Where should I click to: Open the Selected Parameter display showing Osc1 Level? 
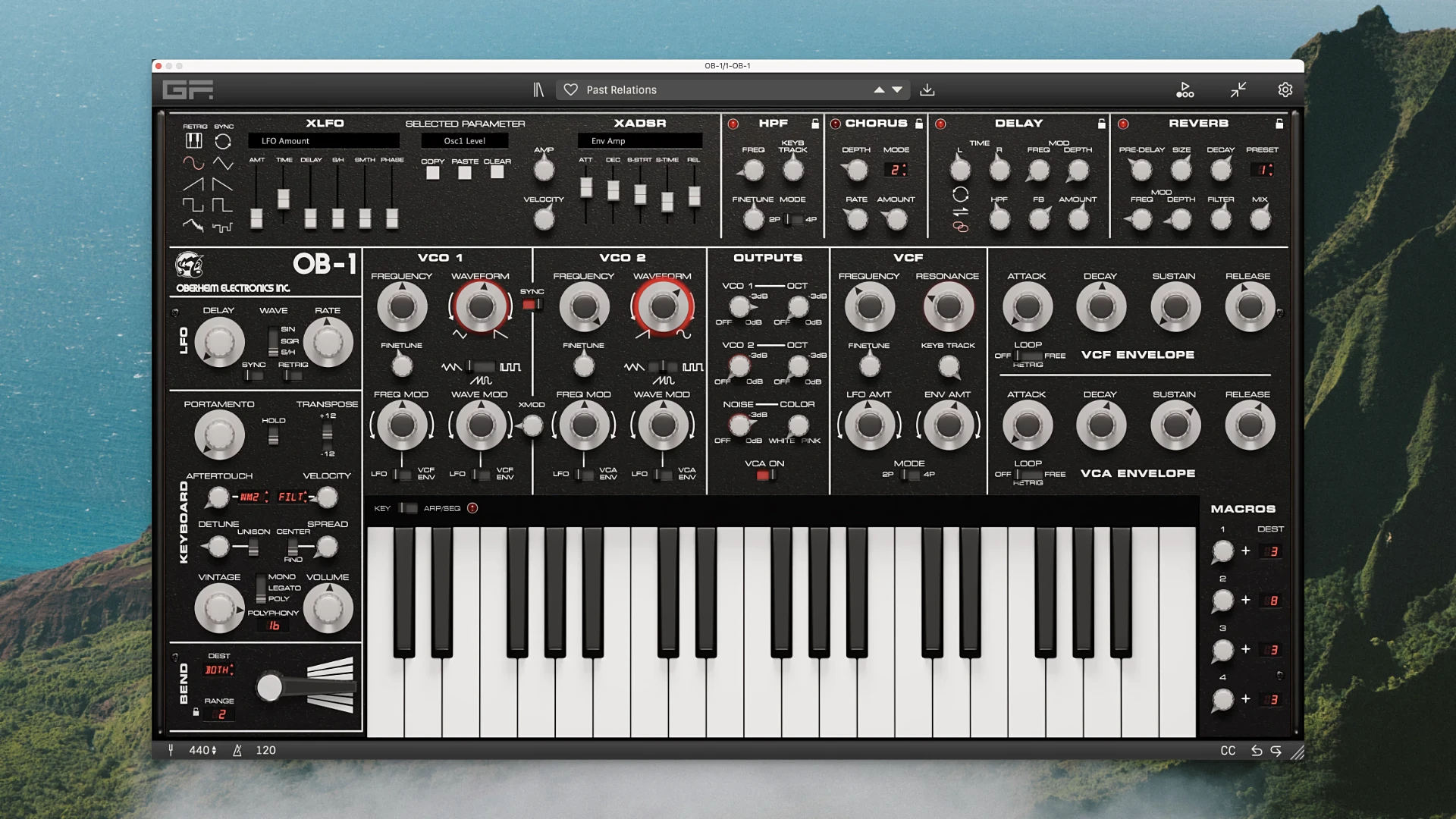click(x=465, y=140)
